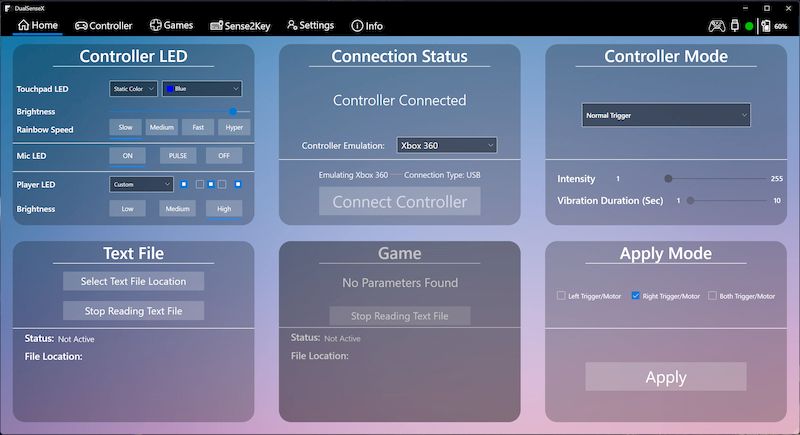The width and height of the screenshot is (800, 435).
Task: Set Mic LED to PULSE
Action: (x=178, y=156)
